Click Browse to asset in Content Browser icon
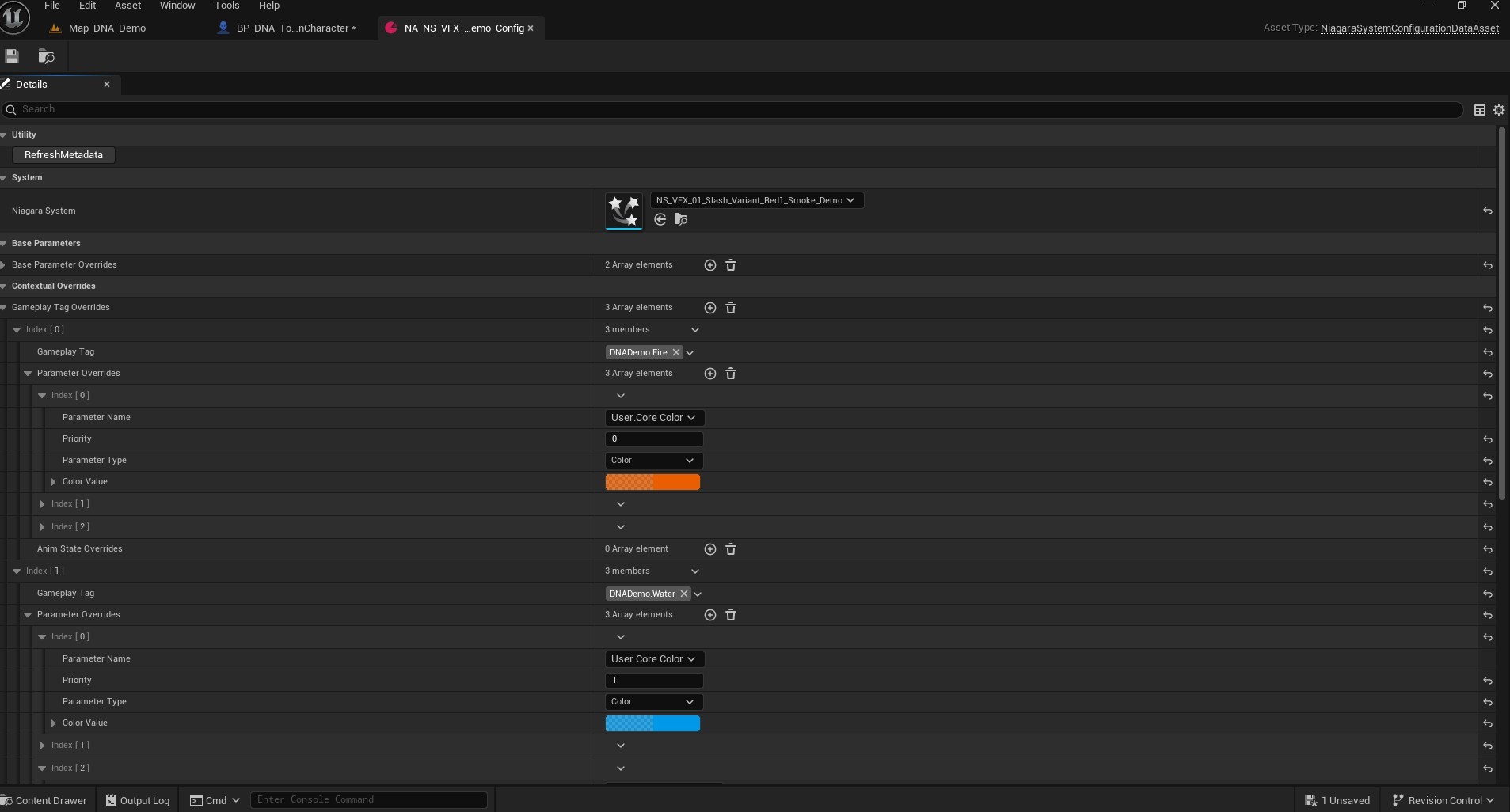 [x=46, y=56]
